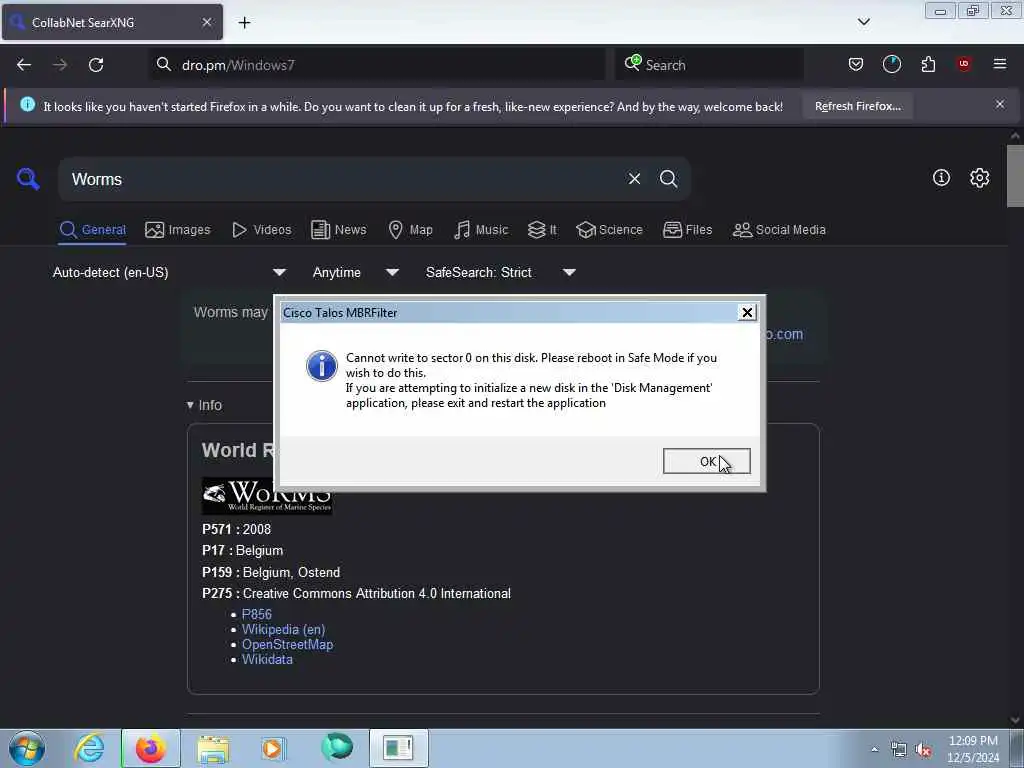Click inside the Worms search field

(340, 179)
